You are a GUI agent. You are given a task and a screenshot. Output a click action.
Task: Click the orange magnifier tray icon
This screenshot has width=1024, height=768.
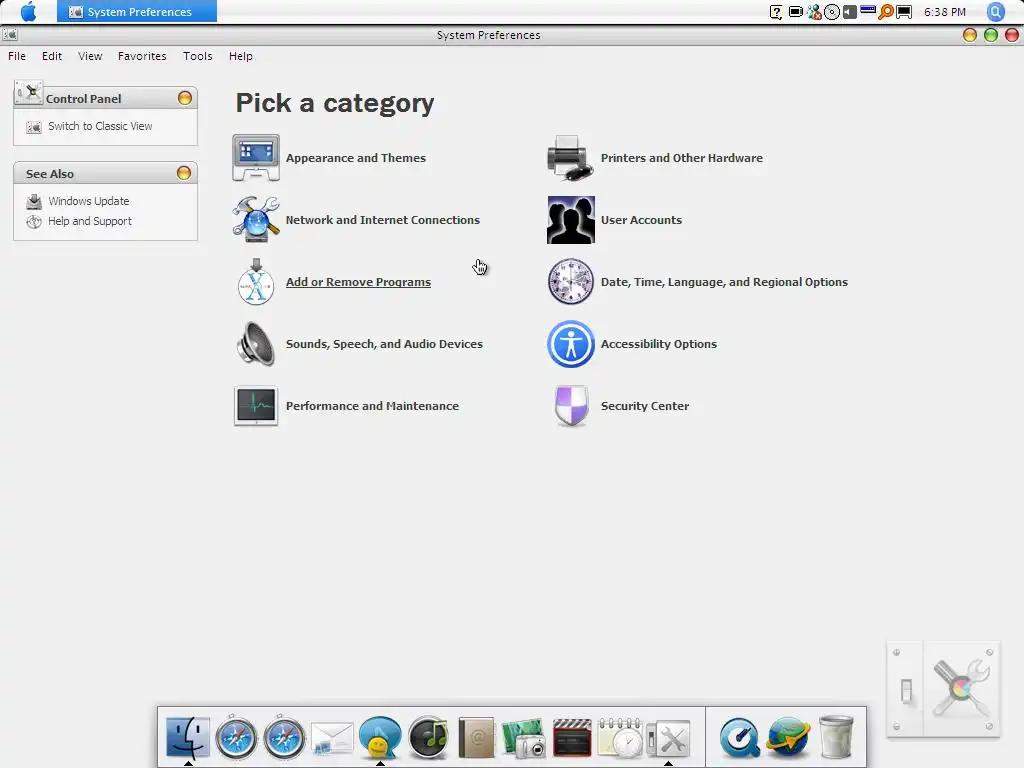(x=886, y=12)
